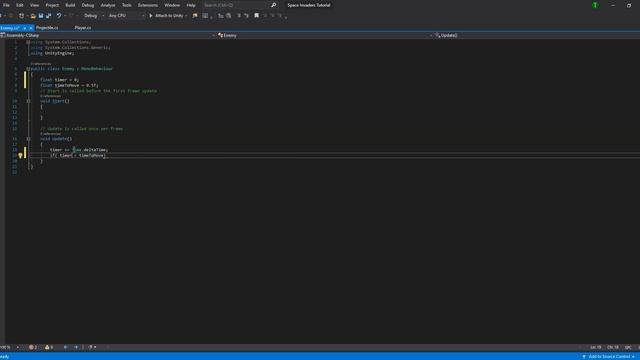Open the View menu

click(x=34, y=5)
